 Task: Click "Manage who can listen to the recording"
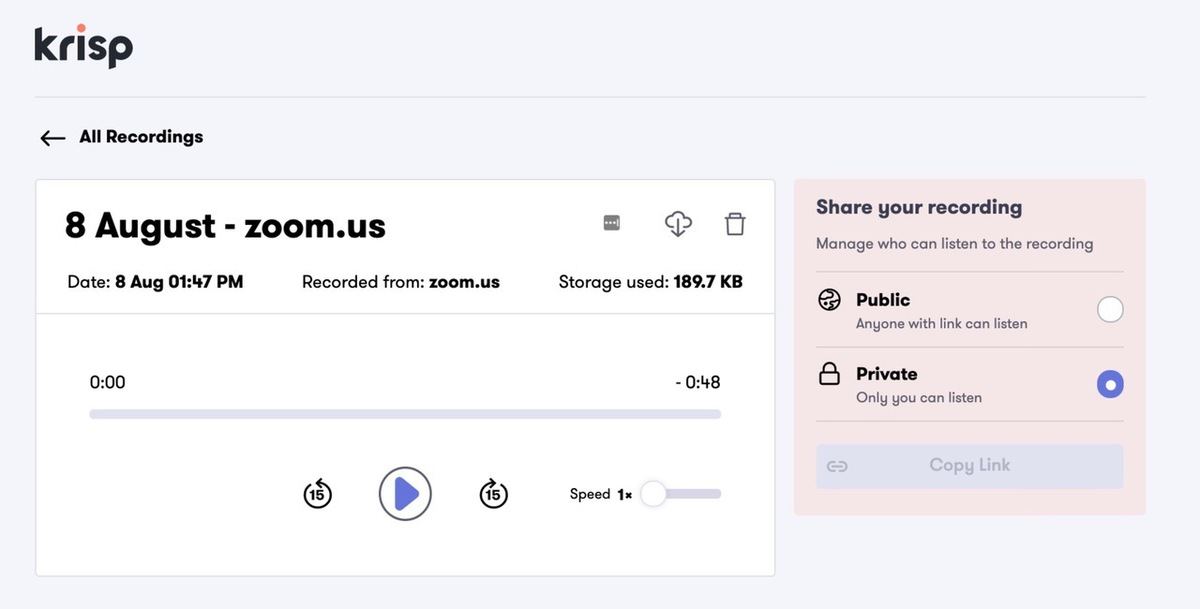[x=955, y=244]
